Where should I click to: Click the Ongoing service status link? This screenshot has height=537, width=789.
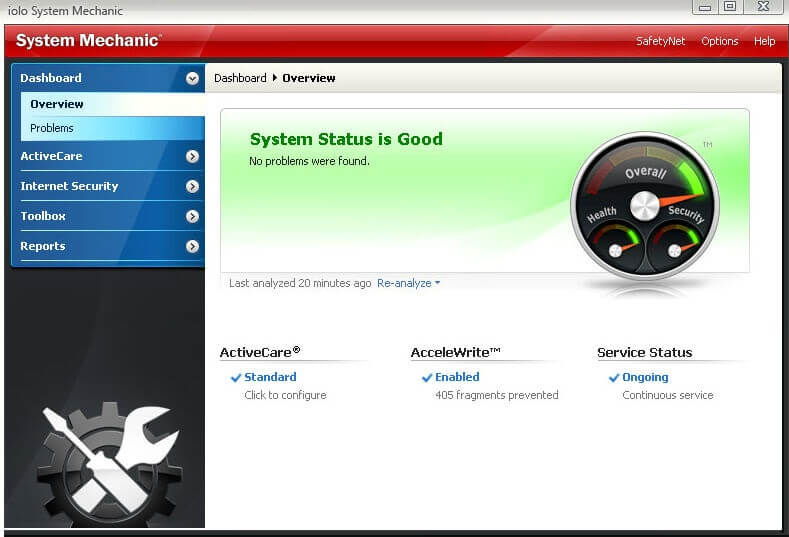tap(645, 377)
